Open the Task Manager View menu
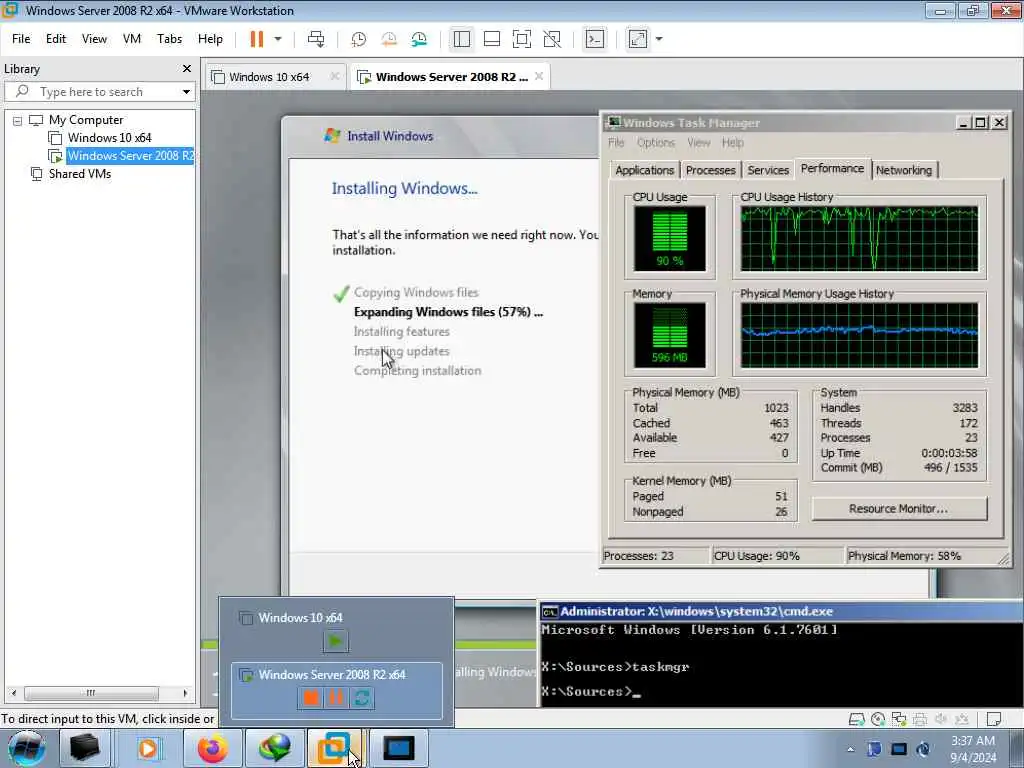The height and width of the screenshot is (768, 1024). [698, 142]
